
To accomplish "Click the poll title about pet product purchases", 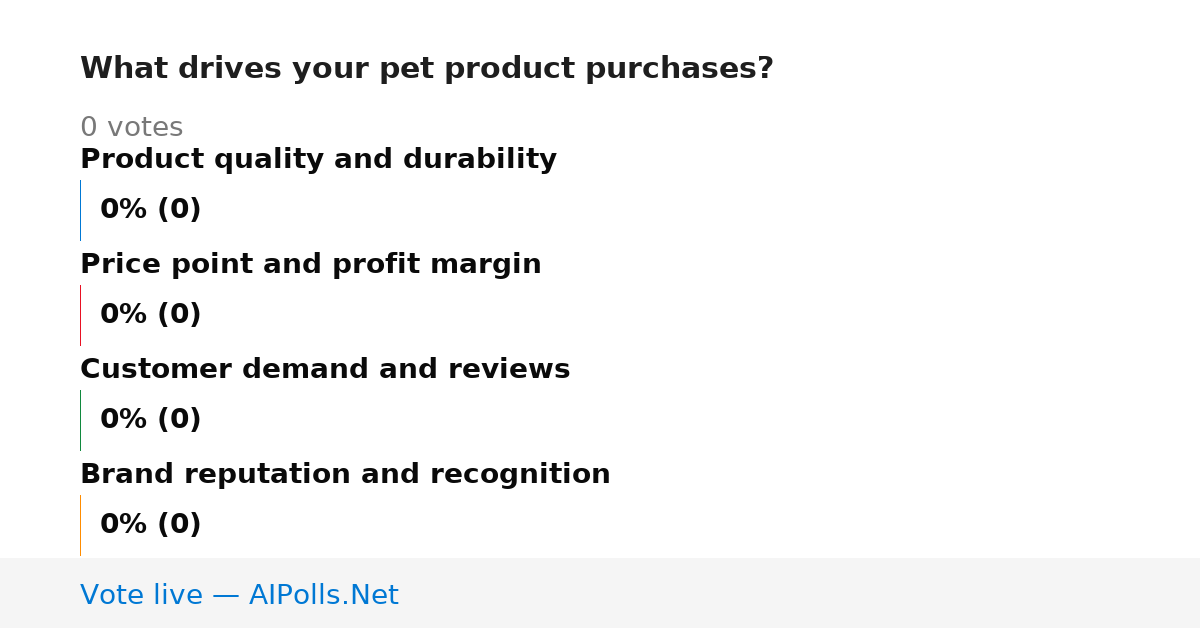I will coord(427,69).
